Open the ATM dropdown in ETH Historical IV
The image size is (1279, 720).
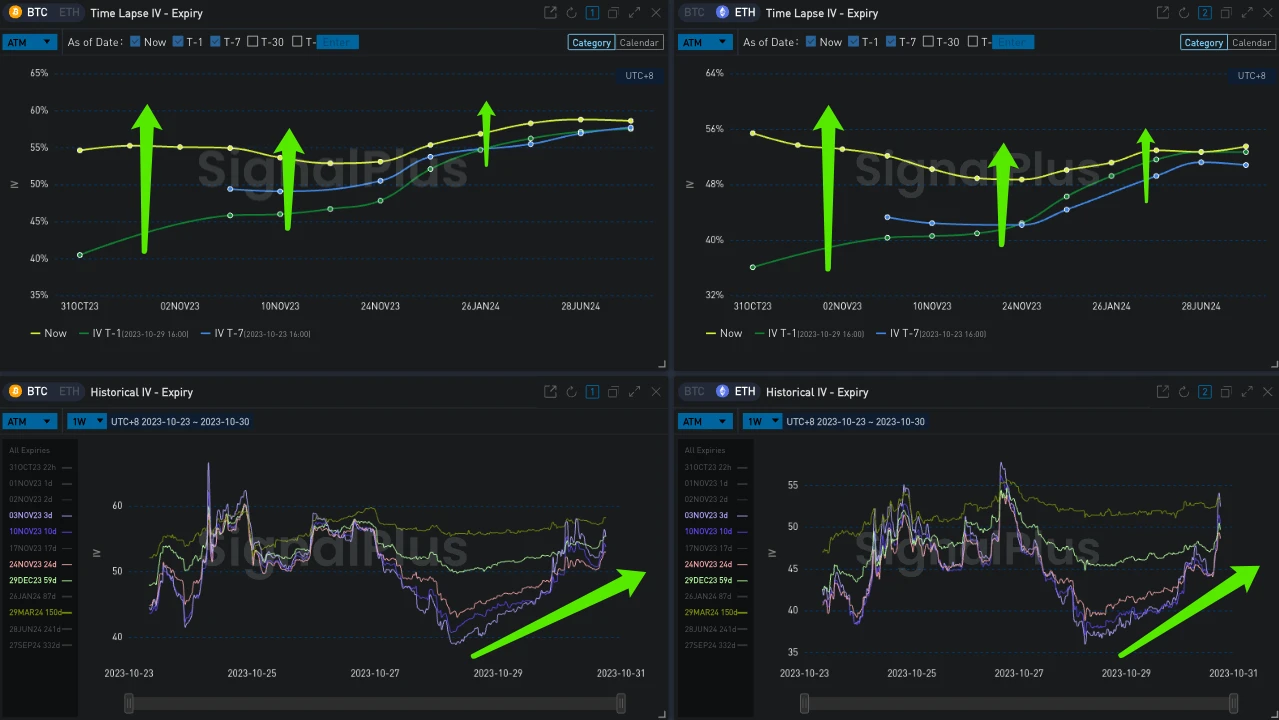[705, 421]
